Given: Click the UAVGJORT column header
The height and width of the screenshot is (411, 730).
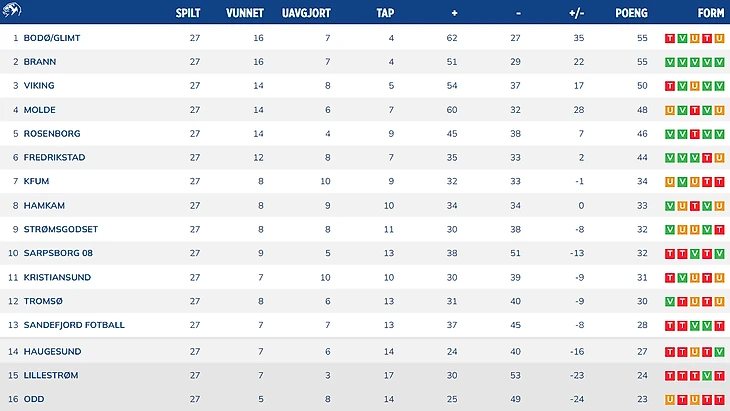Looking at the screenshot, I should [x=307, y=13].
